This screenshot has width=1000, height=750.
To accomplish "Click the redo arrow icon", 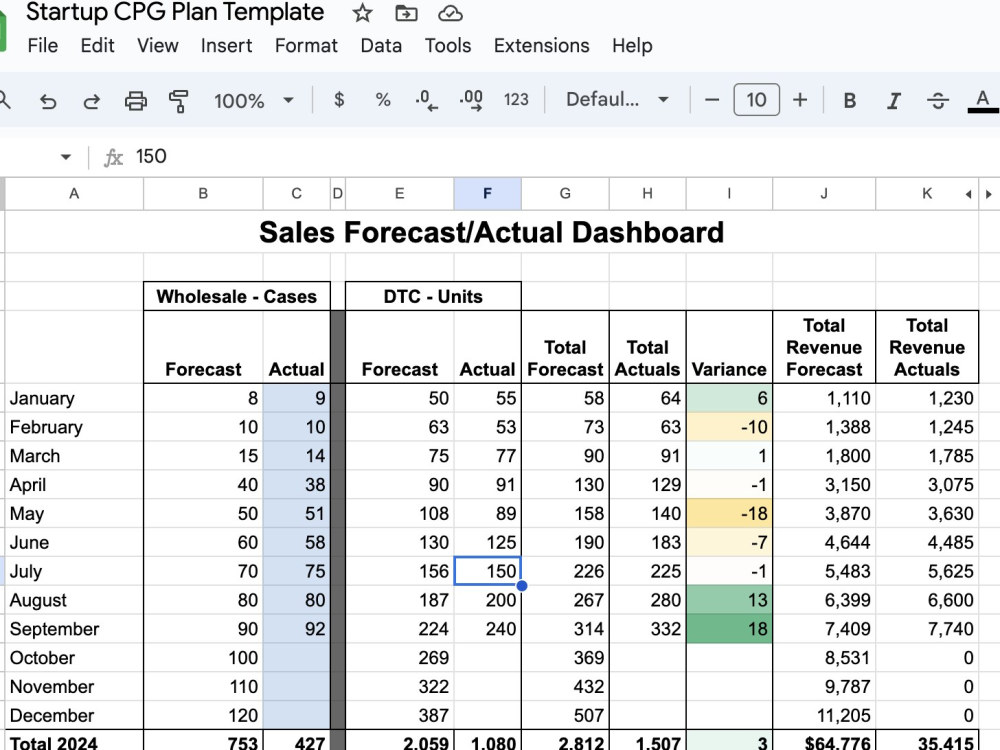I will tap(92, 101).
